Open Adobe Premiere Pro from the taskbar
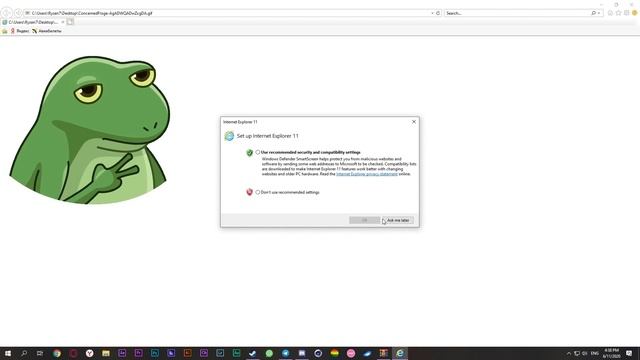Image resolution: width=640 pixels, height=360 pixels. click(x=138, y=353)
